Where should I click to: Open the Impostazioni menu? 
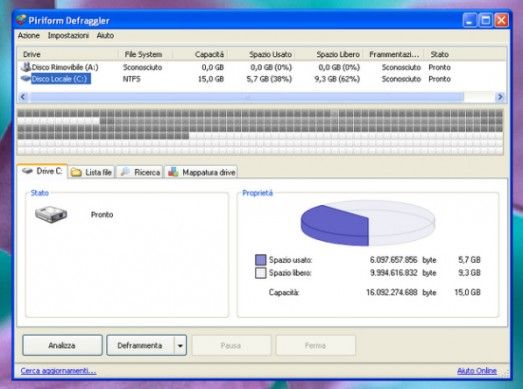[68, 35]
